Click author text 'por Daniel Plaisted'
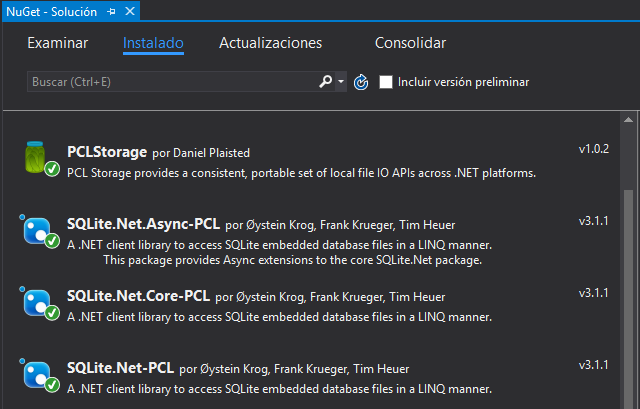The image size is (640, 409). 201,153
